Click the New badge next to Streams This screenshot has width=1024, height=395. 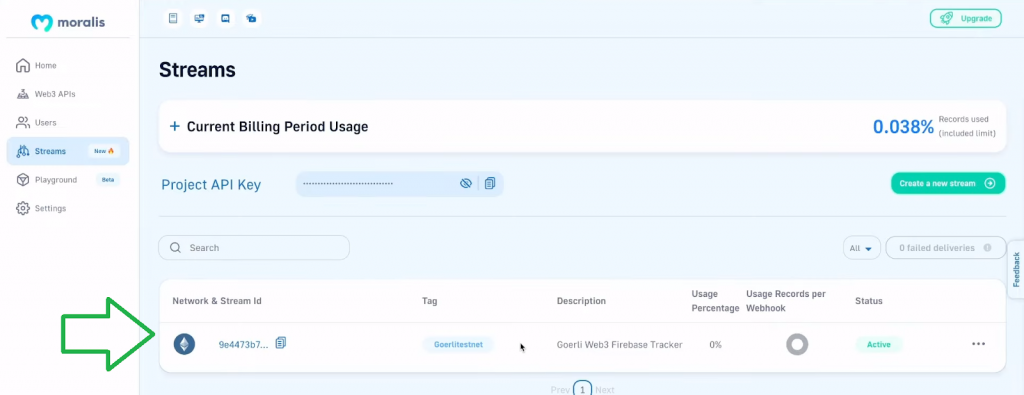coord(104,151)
